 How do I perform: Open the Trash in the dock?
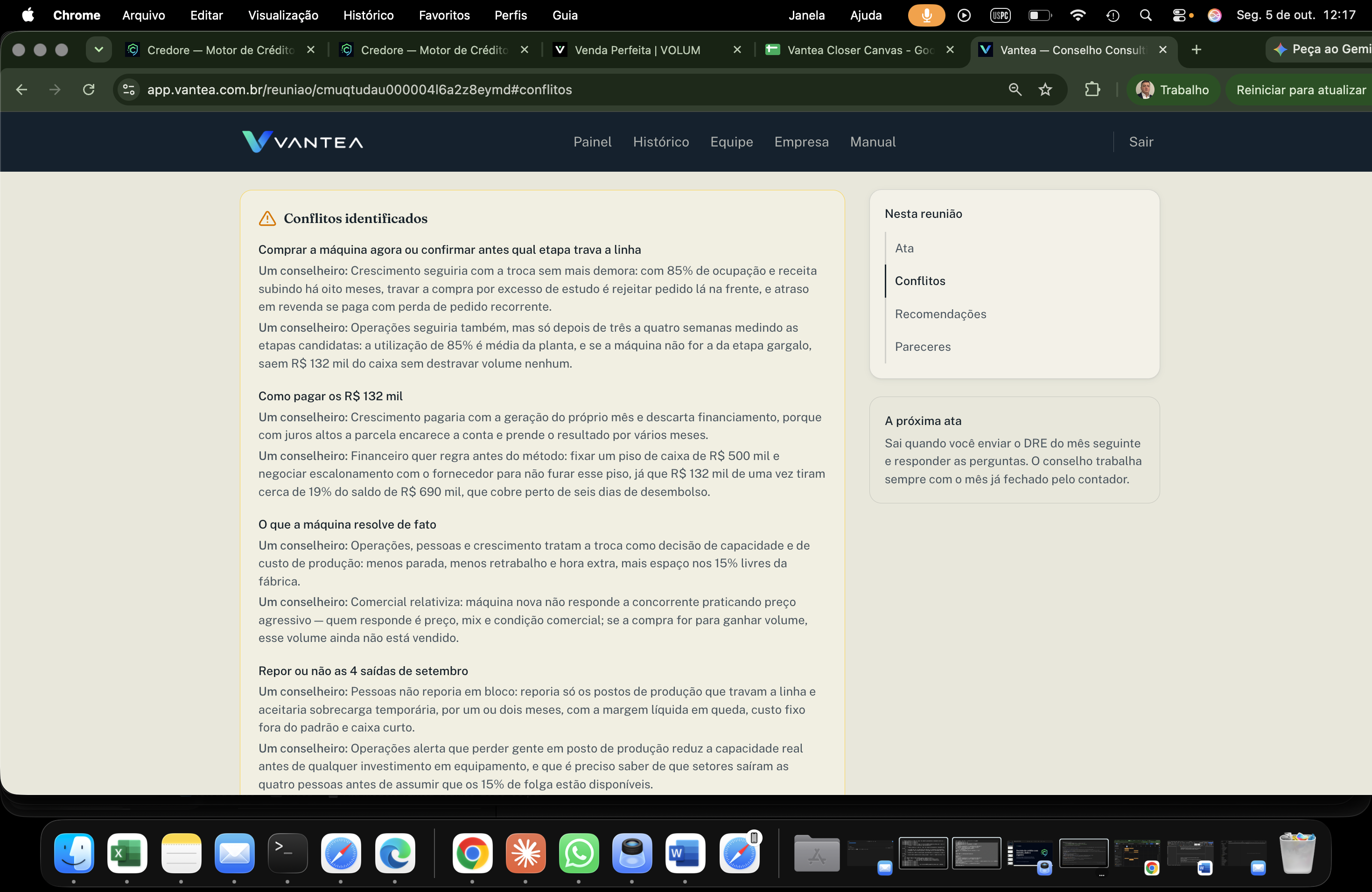click(1297, 853)
